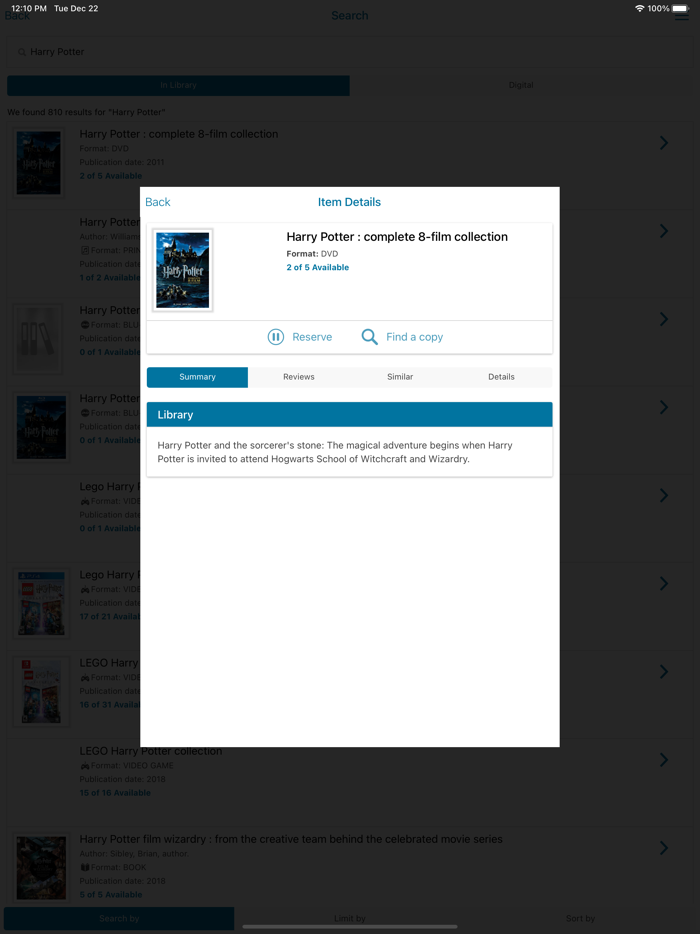Tap the Wi-Fi status icon
Screen dimensions: 700x934
point(640,8)
